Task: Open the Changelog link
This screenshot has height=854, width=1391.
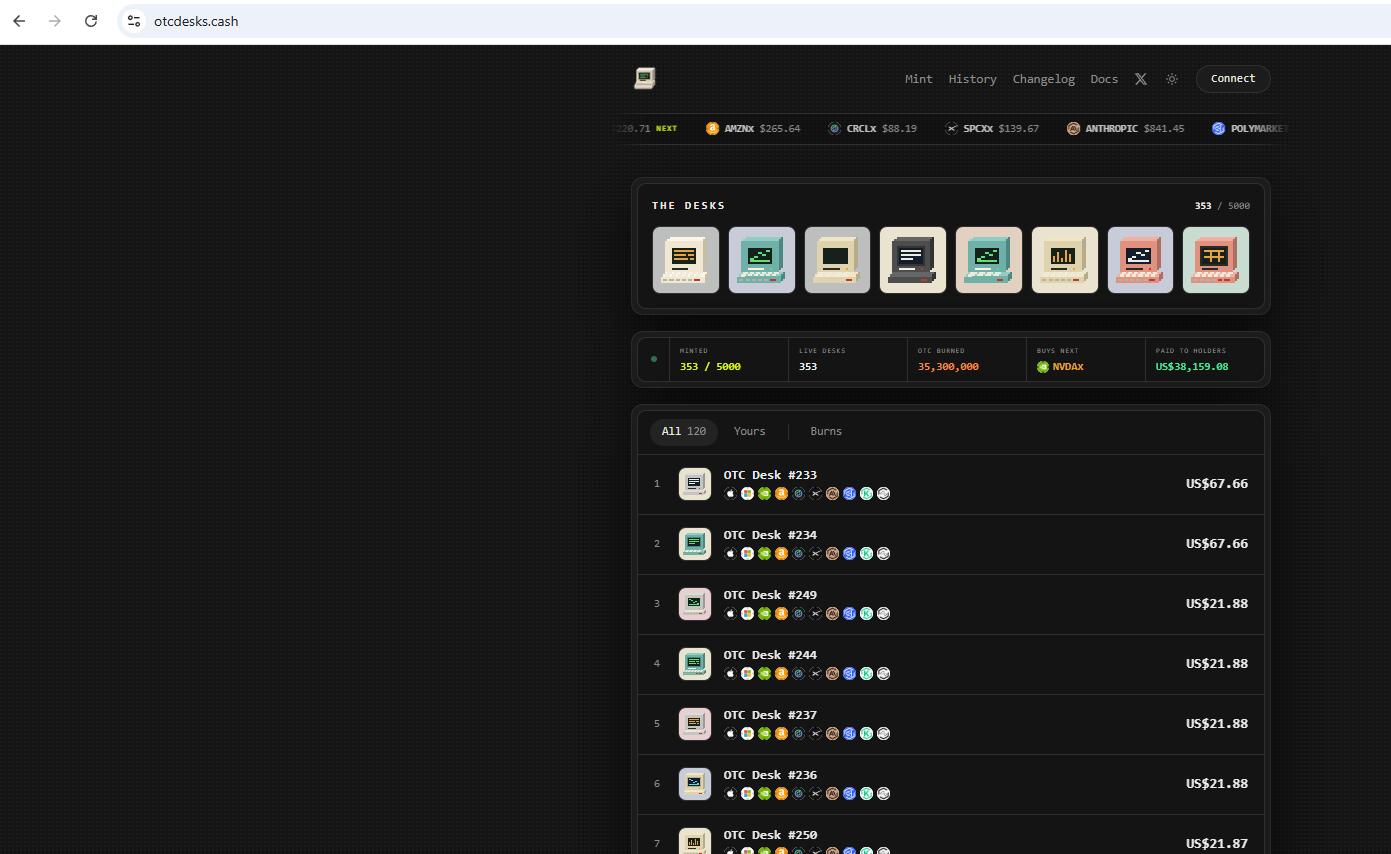Action: click(x=1044, y=79)
